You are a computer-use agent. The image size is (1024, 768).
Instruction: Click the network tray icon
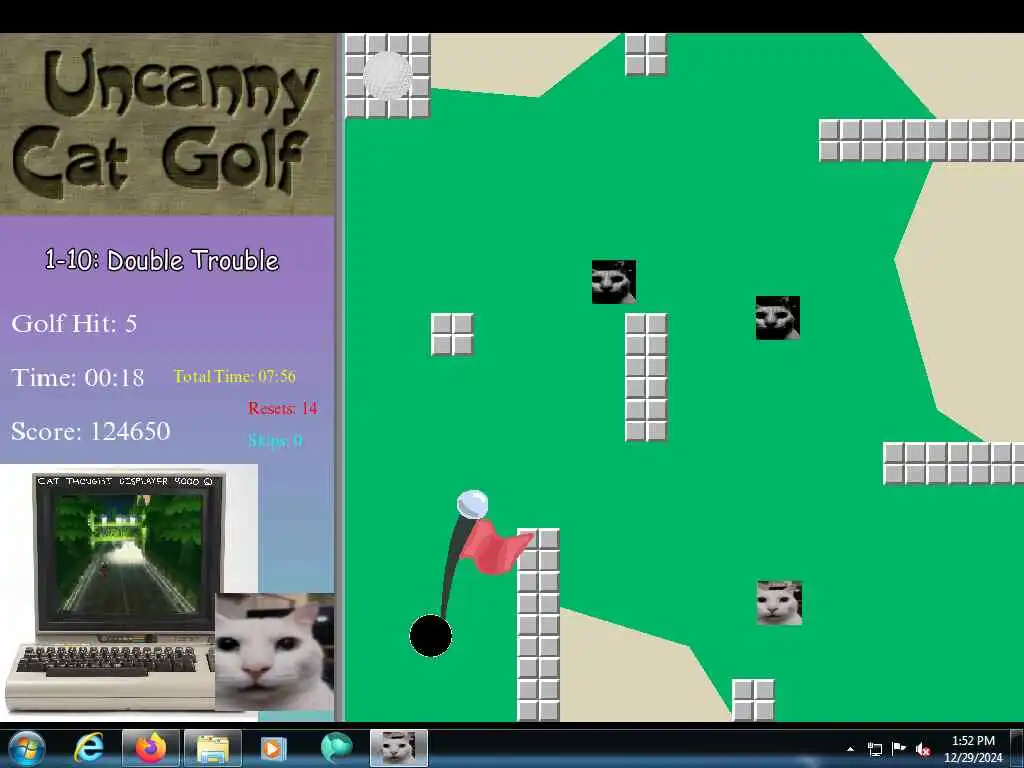coord(874,749)
